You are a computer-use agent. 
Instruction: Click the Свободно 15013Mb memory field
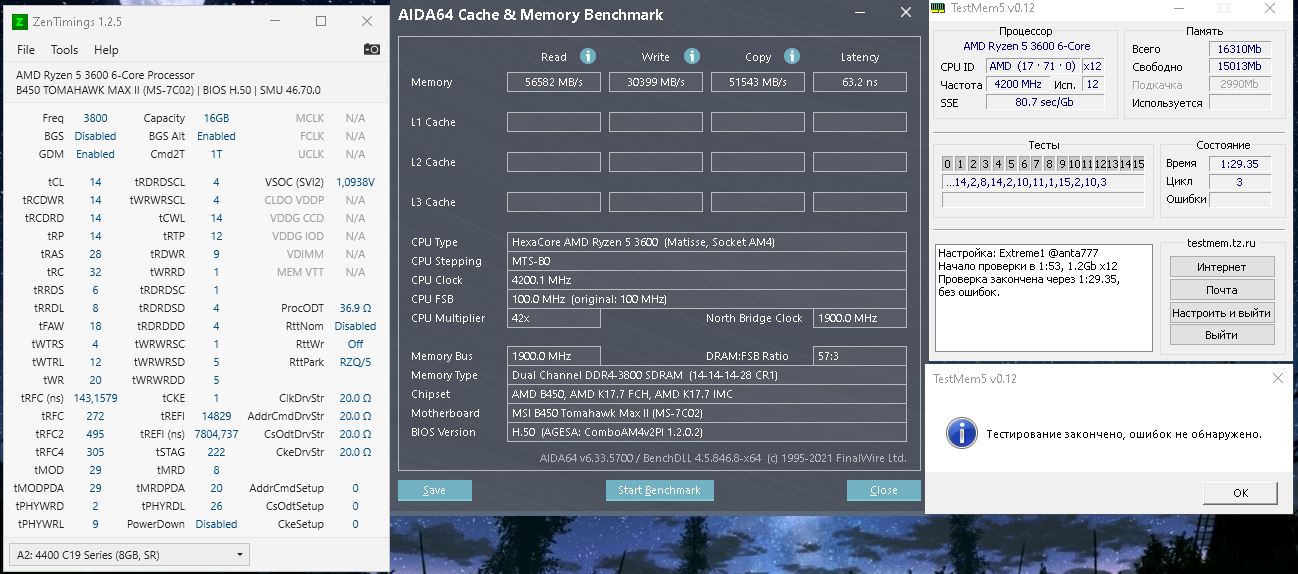[1239, 67]
